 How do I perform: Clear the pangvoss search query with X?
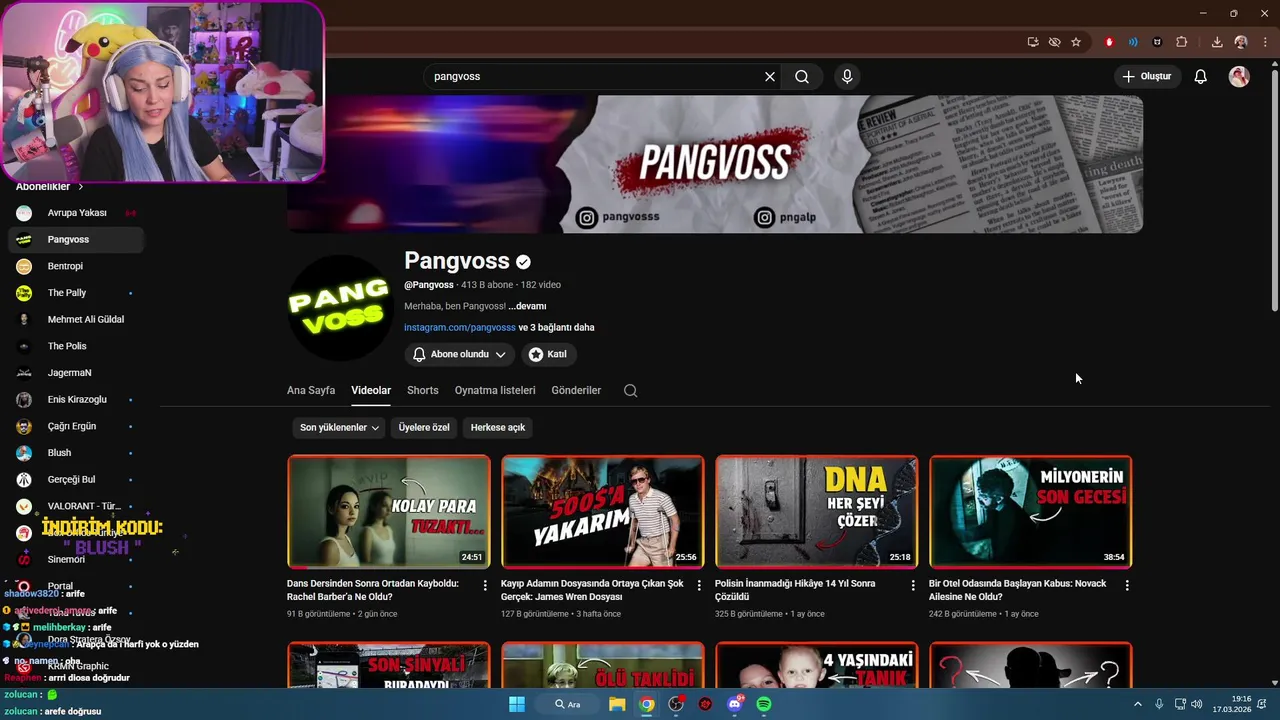point(770,76)
